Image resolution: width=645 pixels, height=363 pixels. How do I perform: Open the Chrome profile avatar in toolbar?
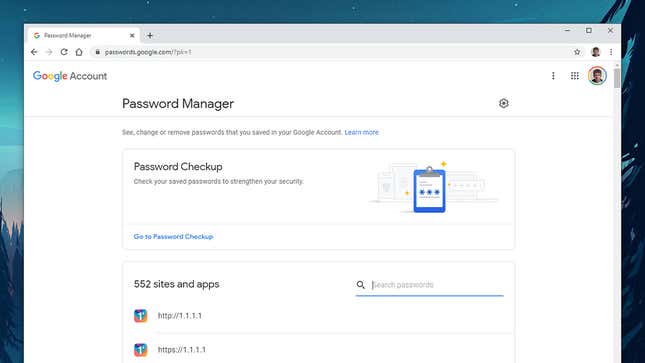tap(596, 52)
